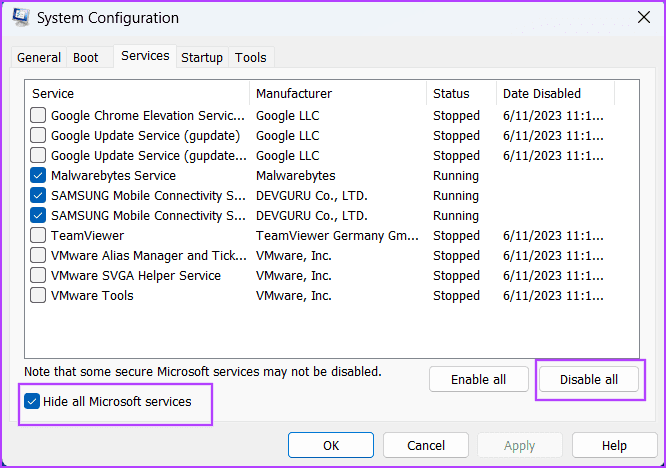Screen dimensions: 666x468
Task: Open the Tools tab
Action: pos(251,57)
